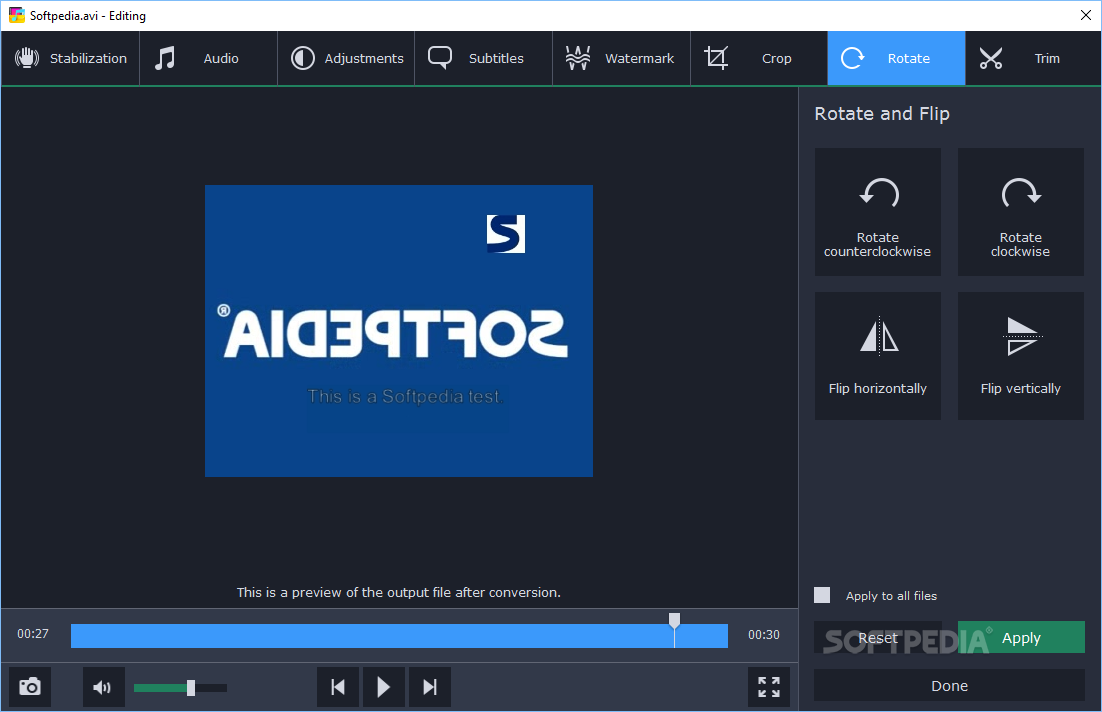
Task: Skip to next frame button
Action: tap(429, 687)
